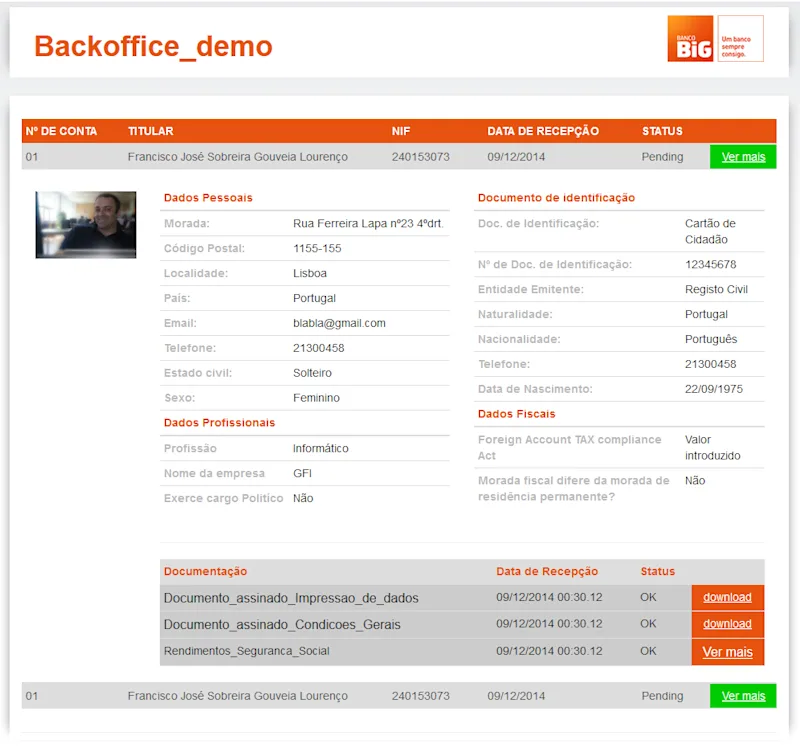Click the DATA DE RECEPÇÃO column header
This screenshot has height=748, width=800.
543,131
